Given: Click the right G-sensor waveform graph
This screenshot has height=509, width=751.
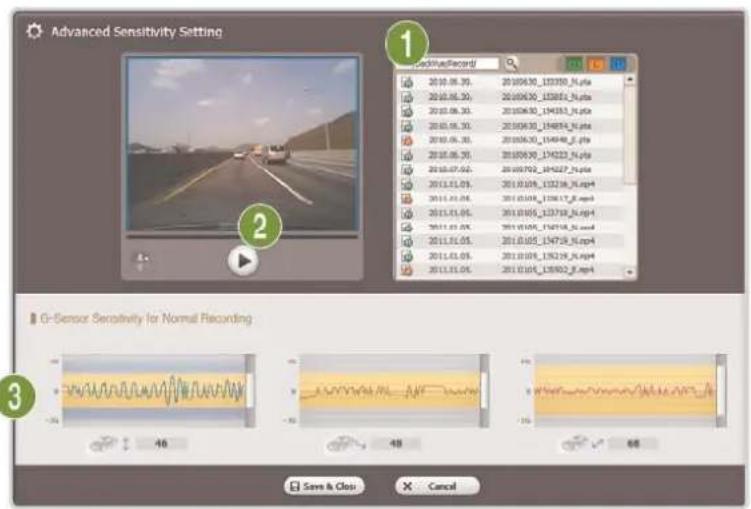Looking at the screenshot, I should tap(625, 391).
